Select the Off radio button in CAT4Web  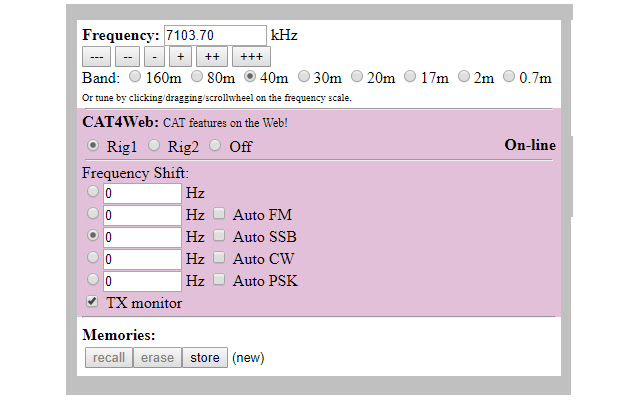215,145
